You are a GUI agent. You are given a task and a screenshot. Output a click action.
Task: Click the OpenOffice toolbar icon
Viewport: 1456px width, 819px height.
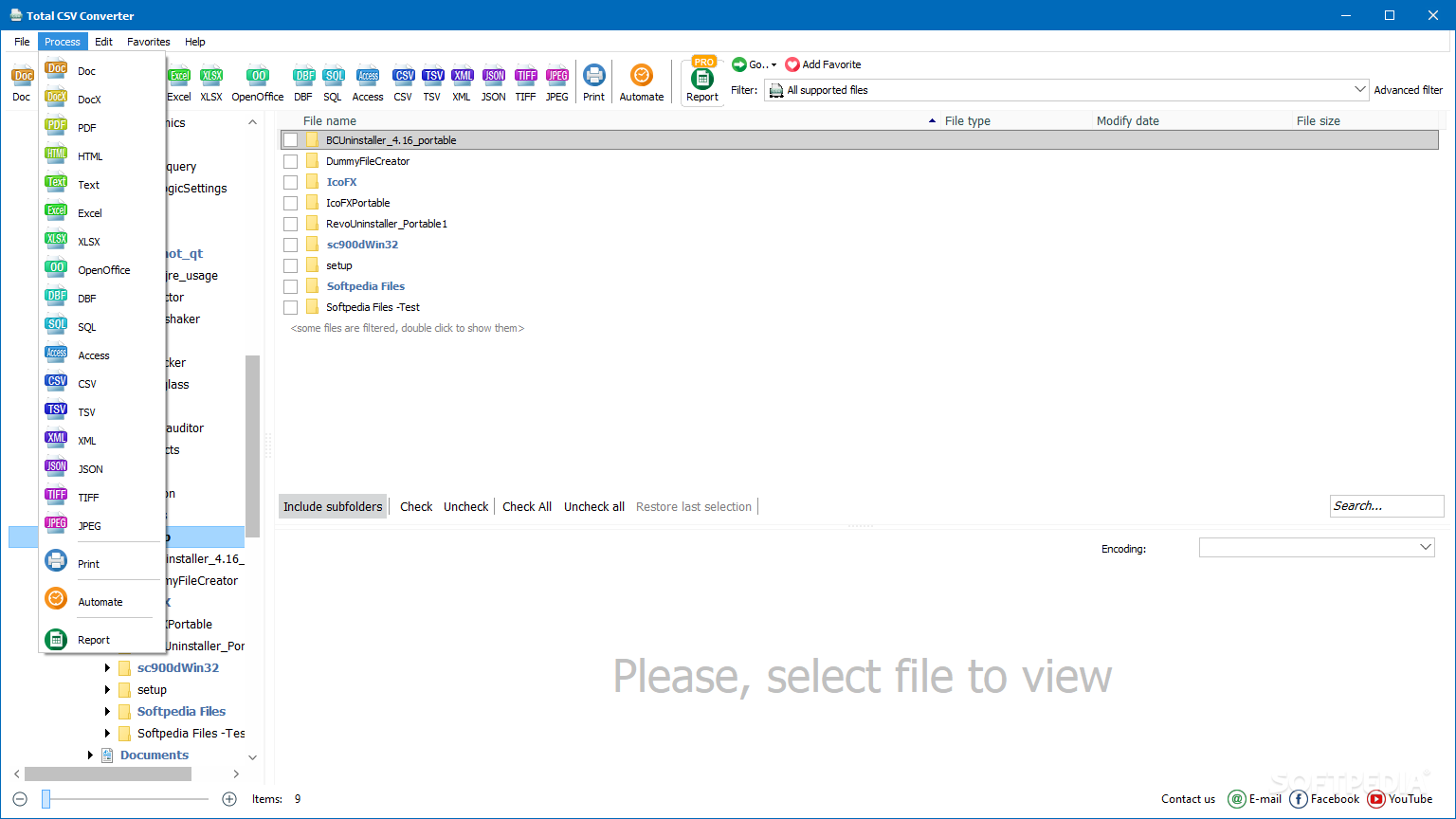point(258,83)
